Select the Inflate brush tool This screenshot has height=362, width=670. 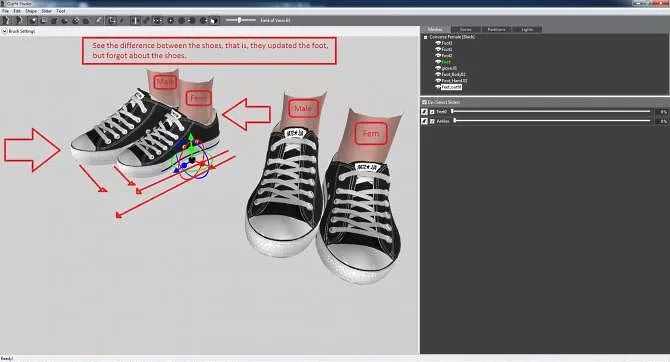[x=54, y=20]
